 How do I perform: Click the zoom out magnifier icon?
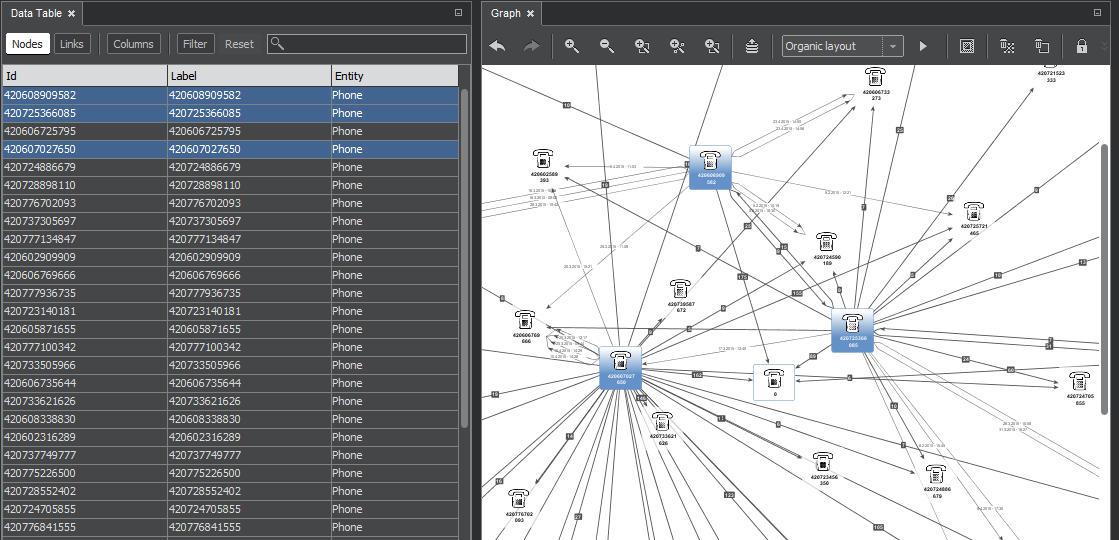point(607,46)
